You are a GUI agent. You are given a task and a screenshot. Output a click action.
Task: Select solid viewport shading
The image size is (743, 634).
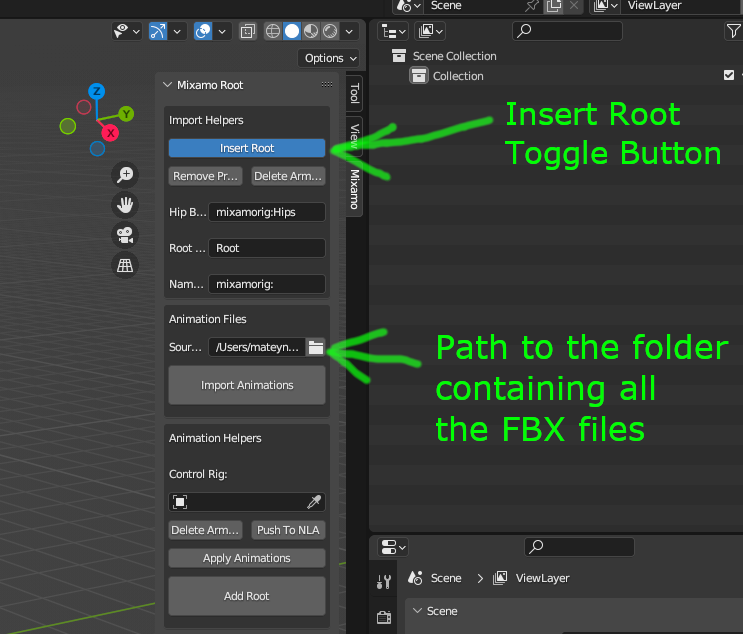(292, 31)
